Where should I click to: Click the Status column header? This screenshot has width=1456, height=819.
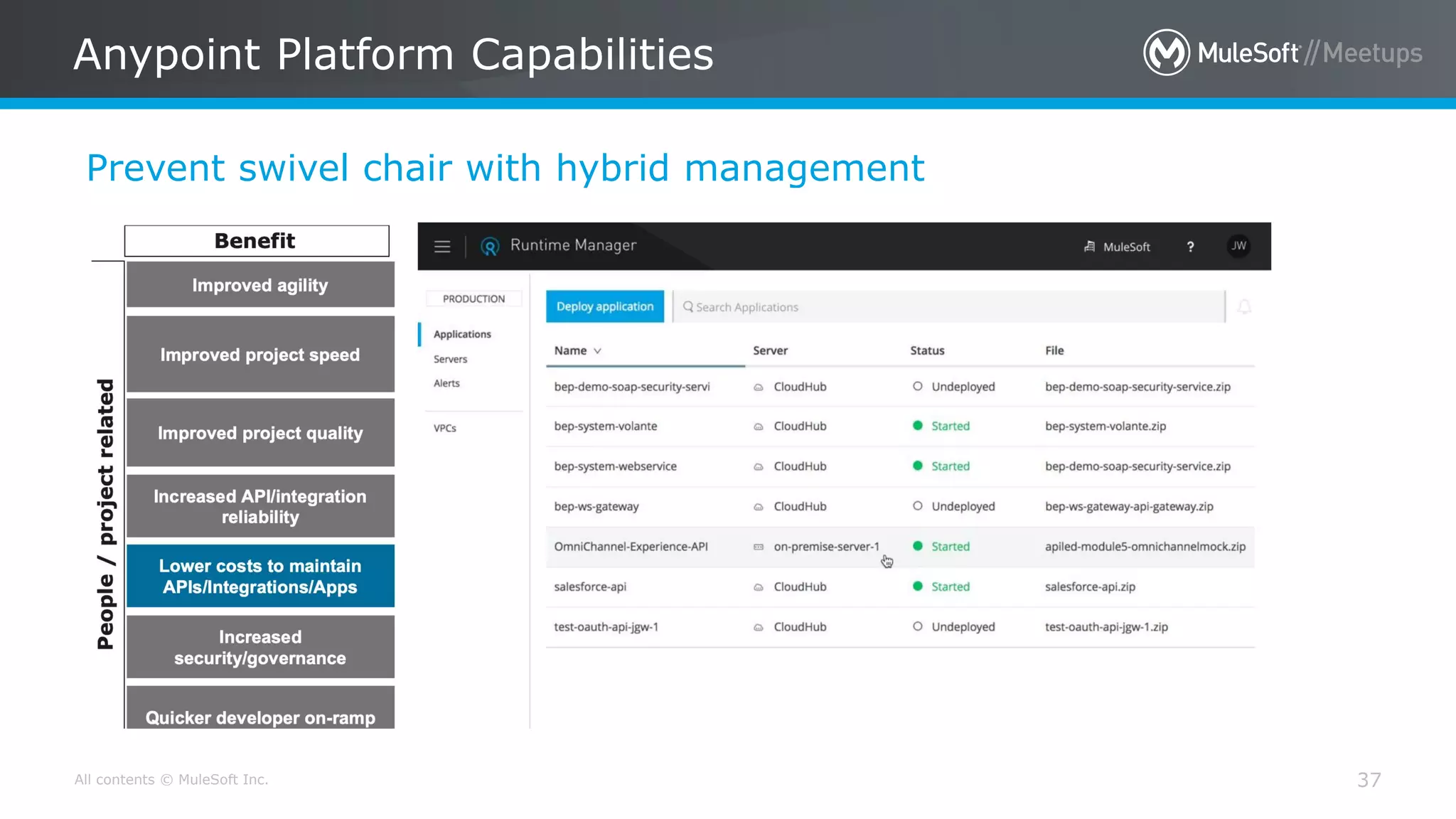pyautogui.click(x=927, y=350)
